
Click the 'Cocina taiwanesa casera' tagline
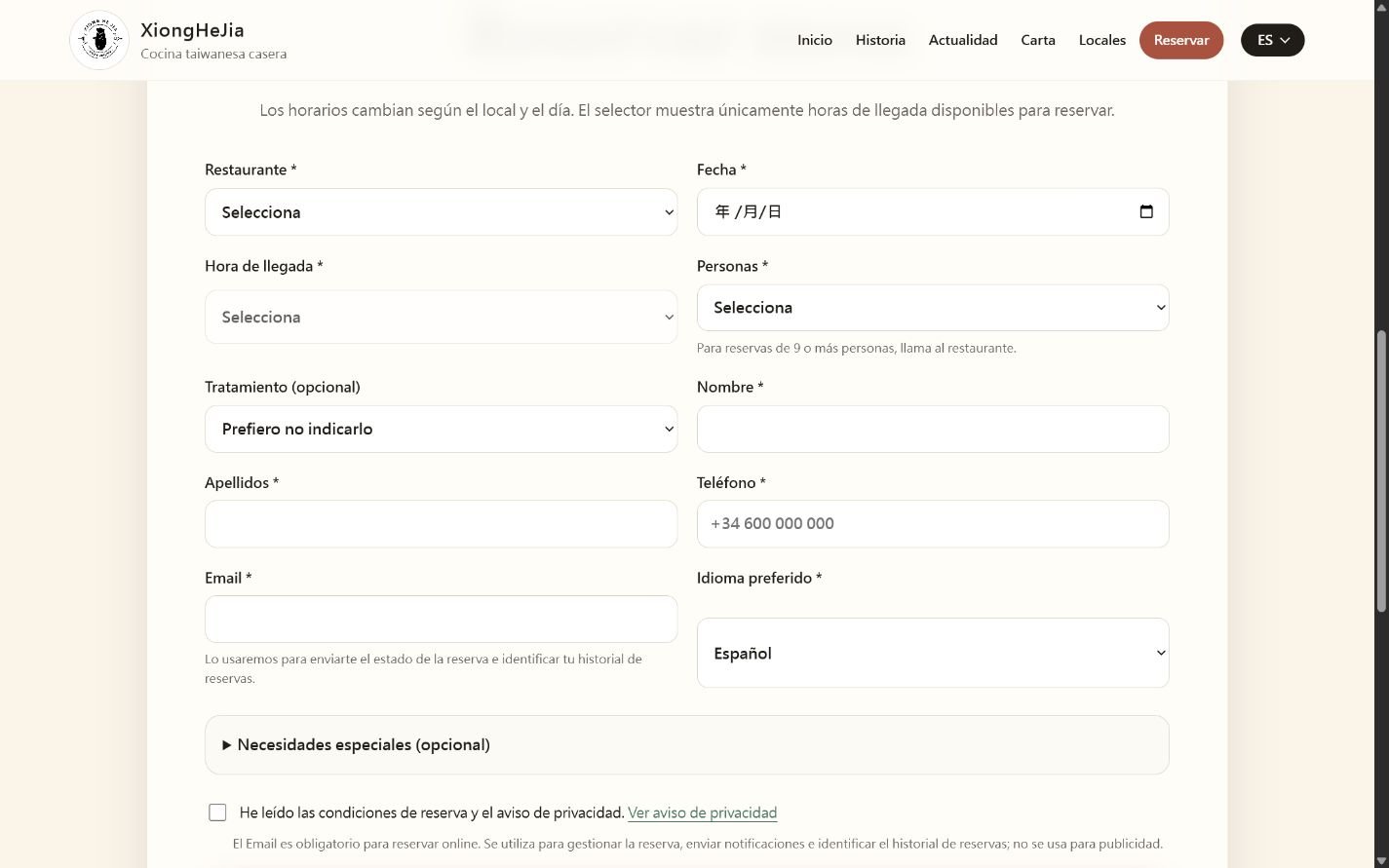tap(213, 55)
